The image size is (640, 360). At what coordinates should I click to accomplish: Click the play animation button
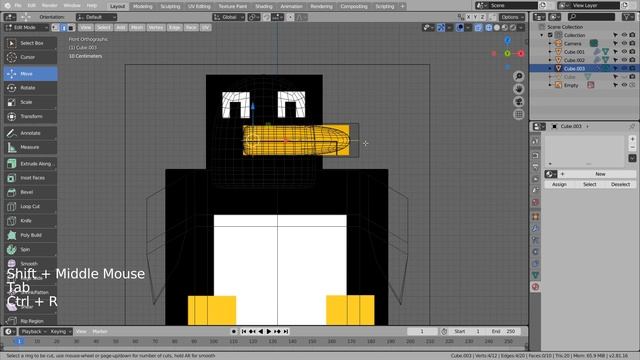(269, 331)
